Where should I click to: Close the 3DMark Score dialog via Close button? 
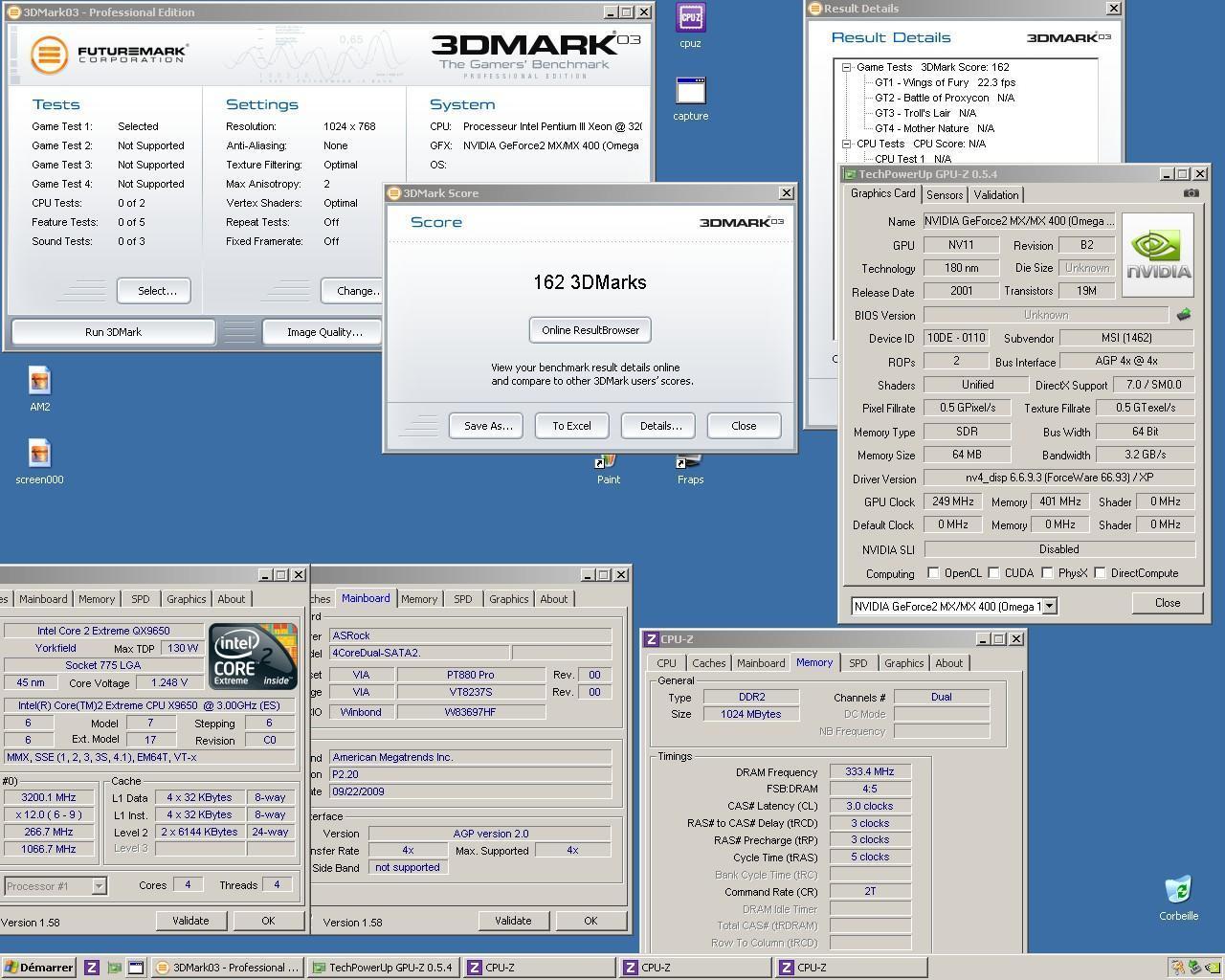click(x=744, y=426)
